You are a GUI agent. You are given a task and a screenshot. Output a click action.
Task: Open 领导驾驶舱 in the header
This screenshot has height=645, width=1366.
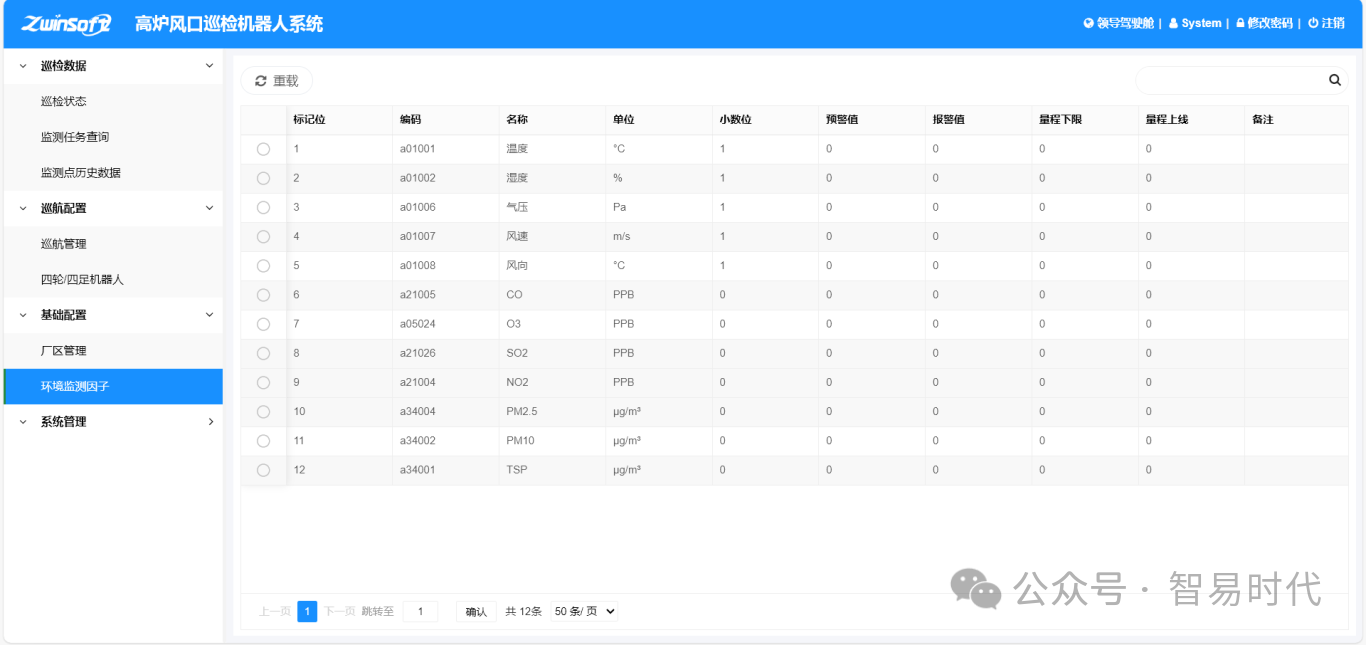(1118, 23)
